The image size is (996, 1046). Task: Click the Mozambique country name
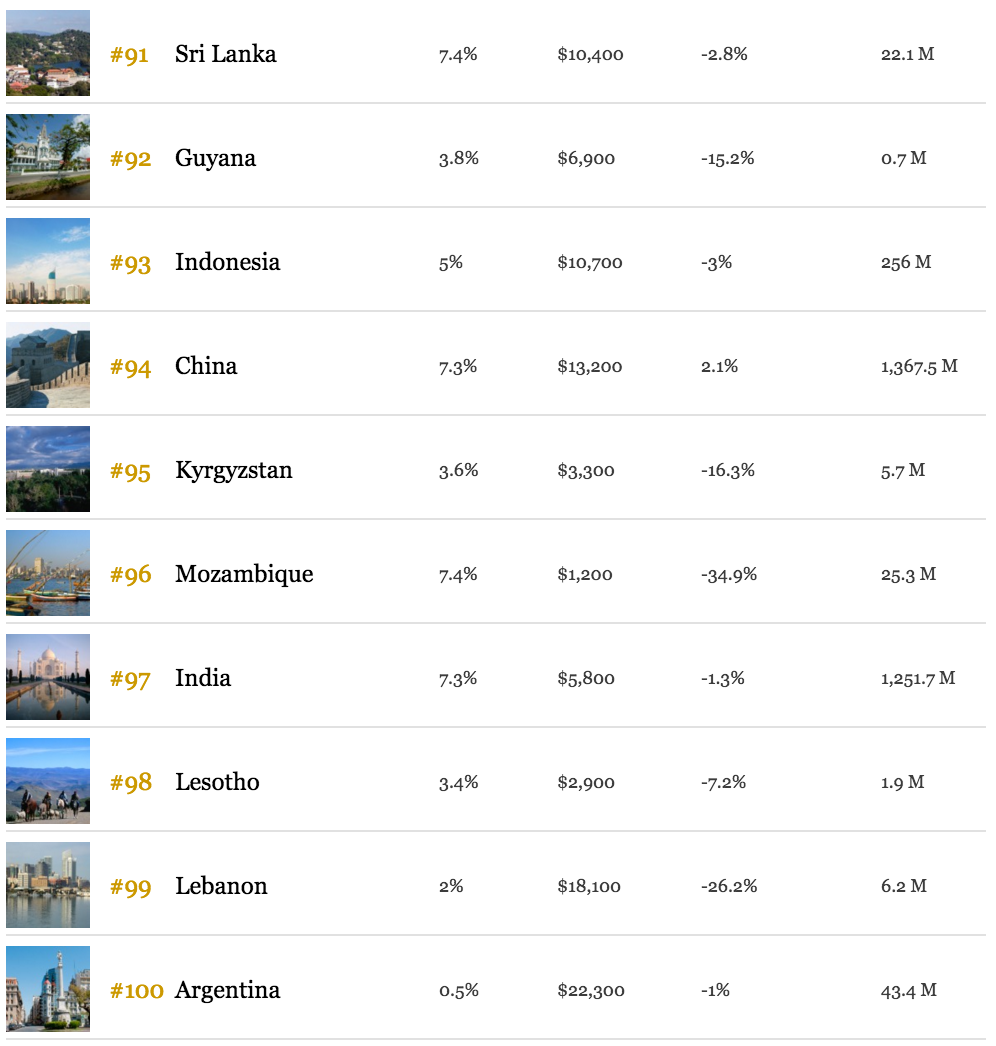coord(244,575)
